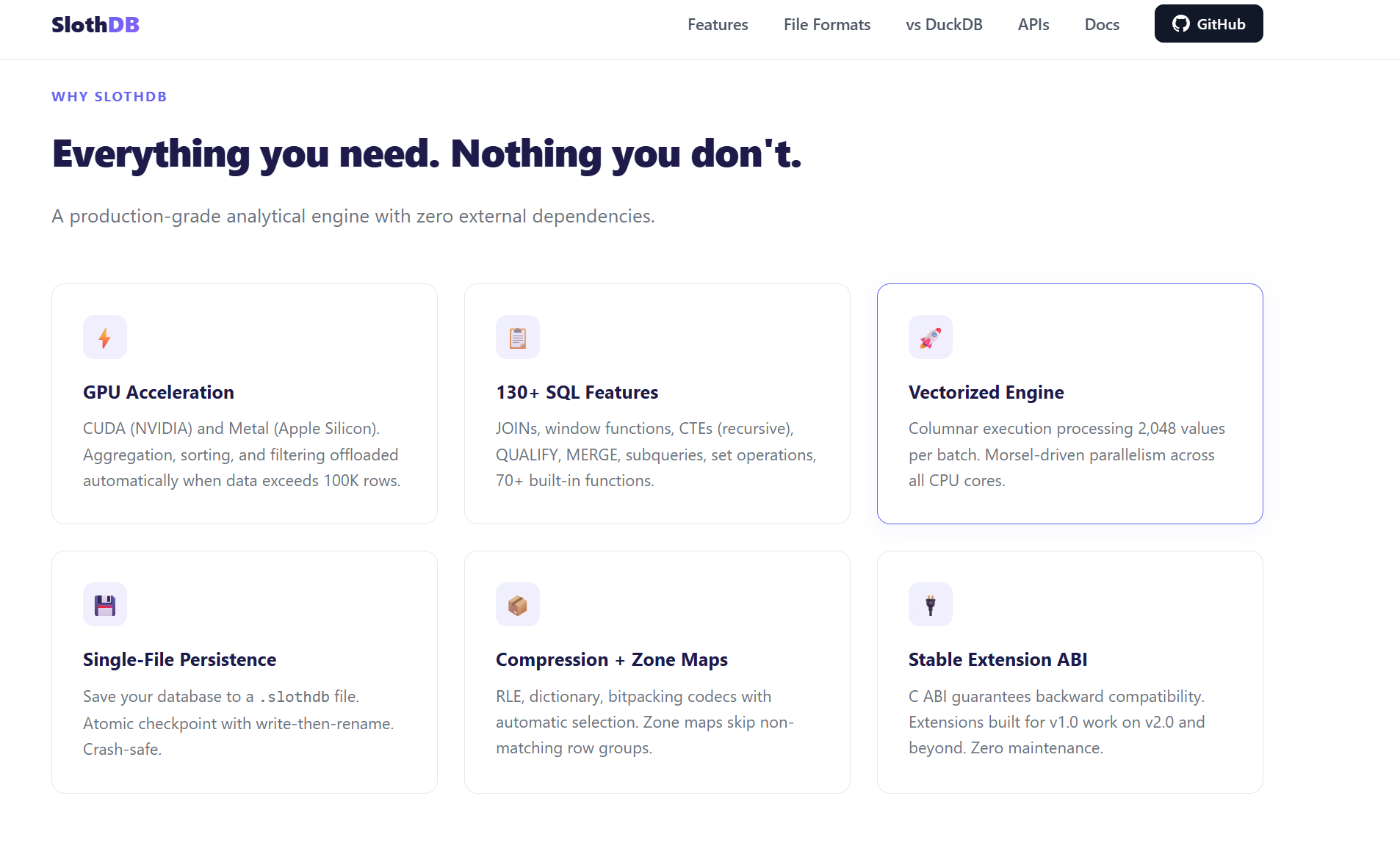Select the 130+ SQL Features heading
The image size is (1400, 851).
tap(577, 392)
